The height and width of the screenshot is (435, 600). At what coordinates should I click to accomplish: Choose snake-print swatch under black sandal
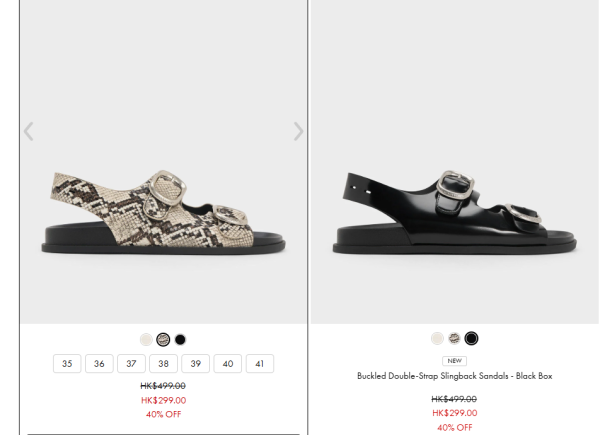(x=454, y=339)
